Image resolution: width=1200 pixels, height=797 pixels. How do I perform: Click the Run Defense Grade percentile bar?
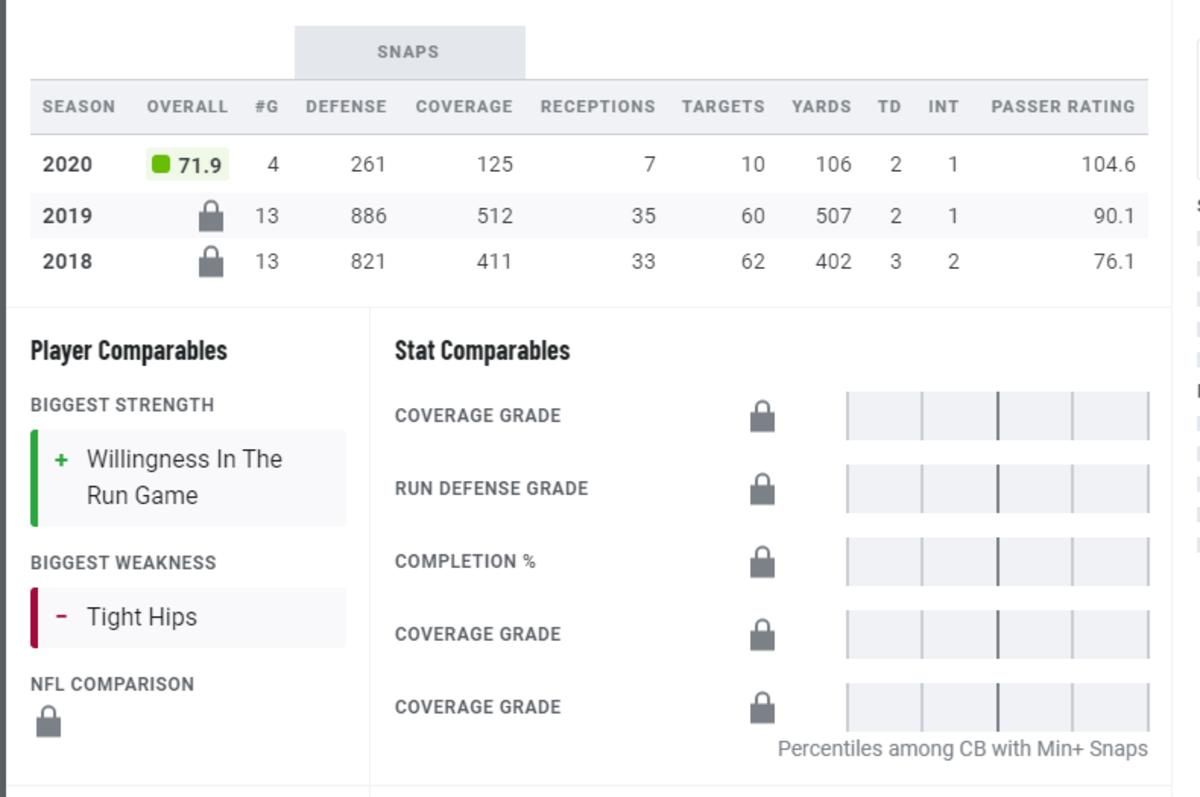998,489
